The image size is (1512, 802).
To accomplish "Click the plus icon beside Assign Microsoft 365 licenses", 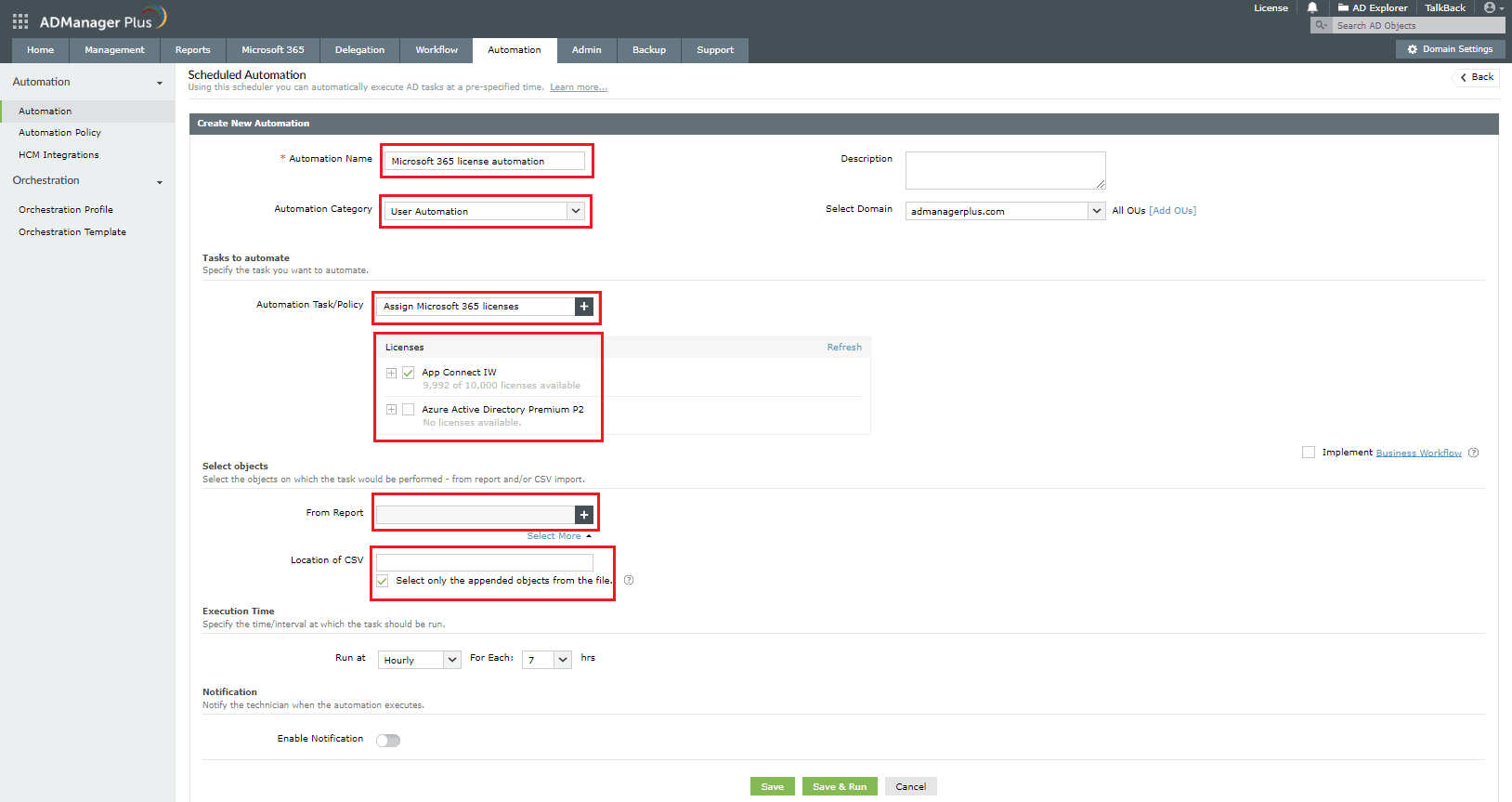I will [x=584, y=306].
